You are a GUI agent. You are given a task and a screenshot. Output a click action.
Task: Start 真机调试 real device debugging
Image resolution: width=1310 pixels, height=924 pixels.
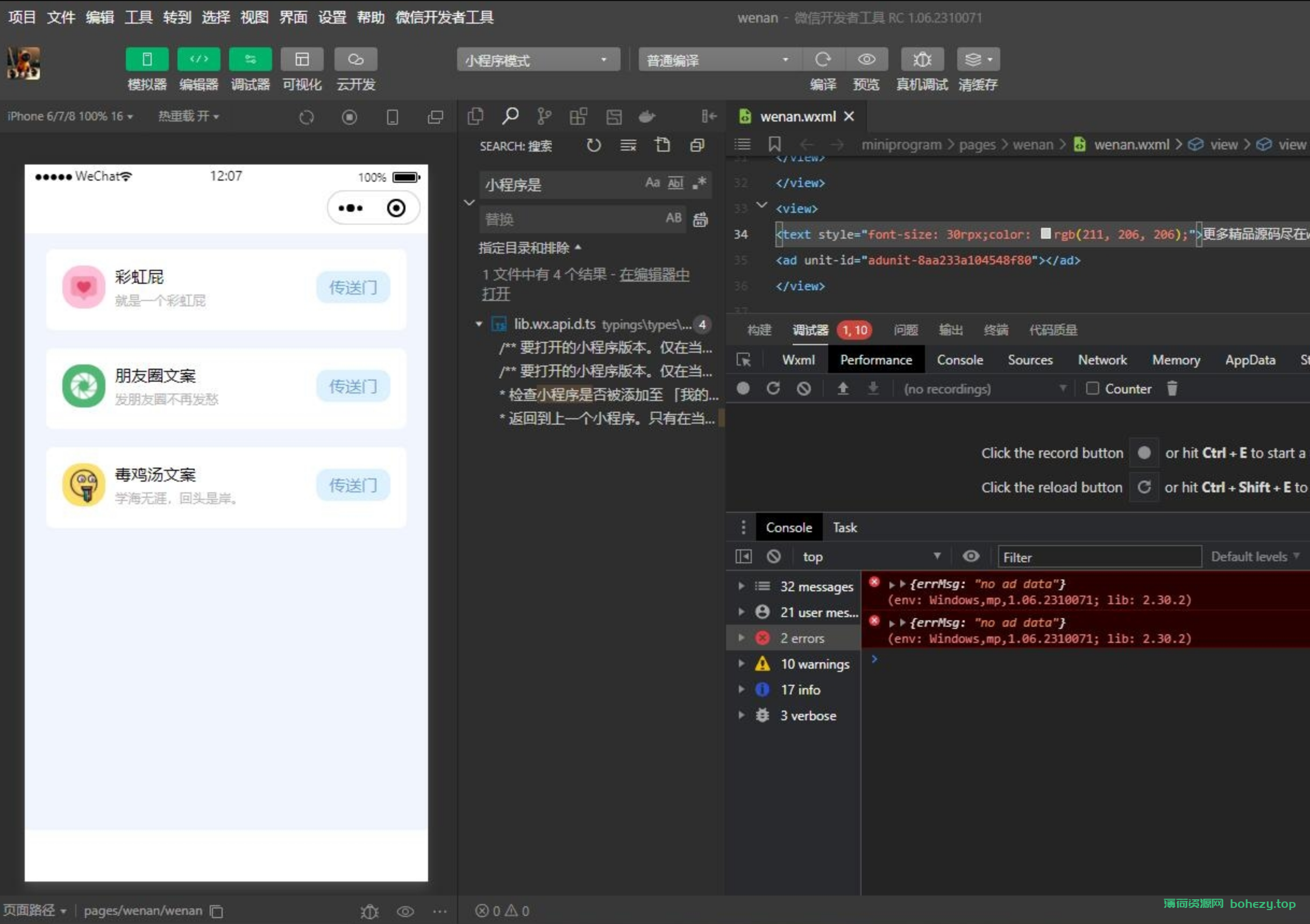(x=922, y=59)
